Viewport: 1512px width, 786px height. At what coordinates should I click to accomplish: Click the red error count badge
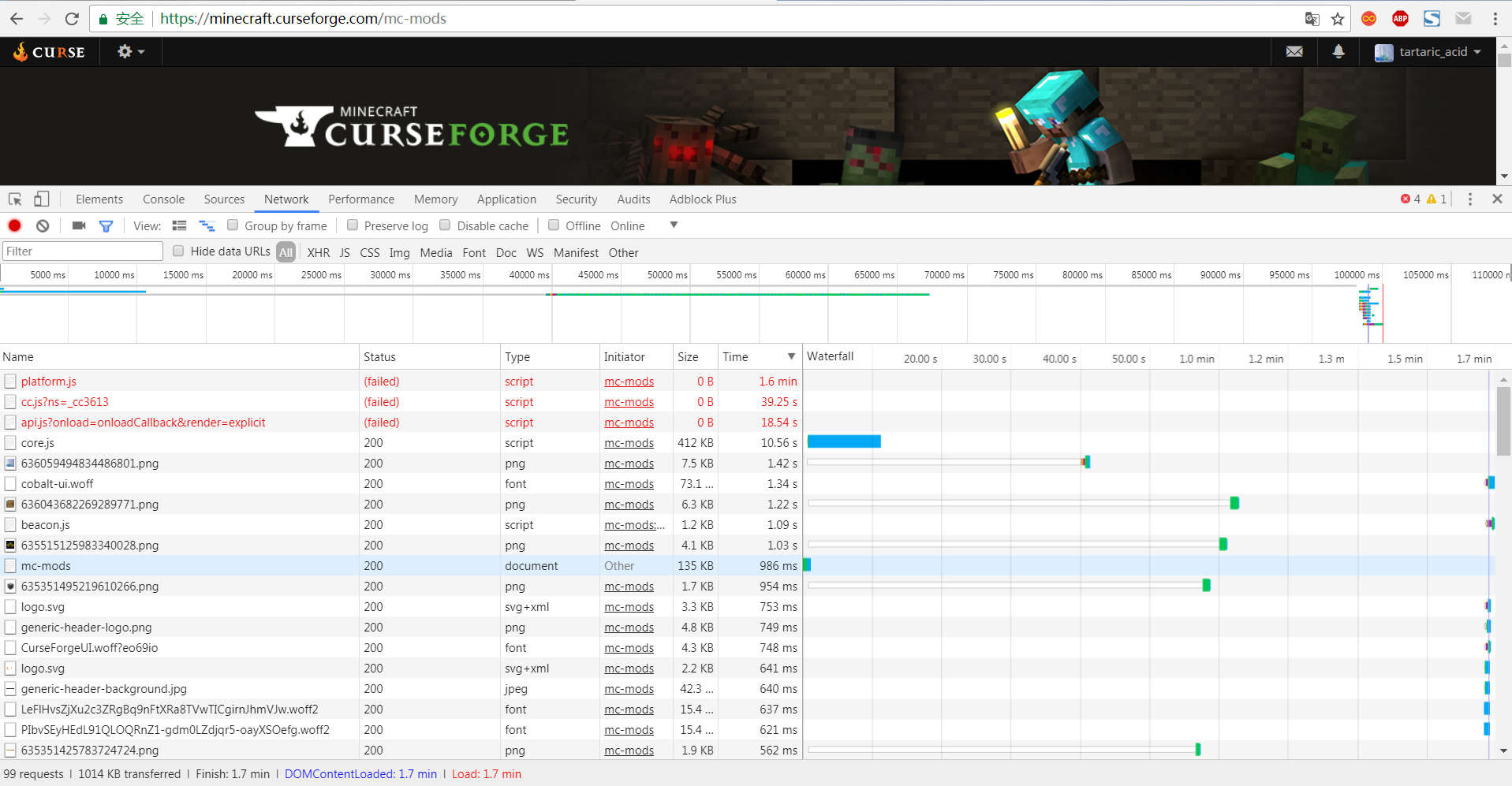[x=1410, y=199]
